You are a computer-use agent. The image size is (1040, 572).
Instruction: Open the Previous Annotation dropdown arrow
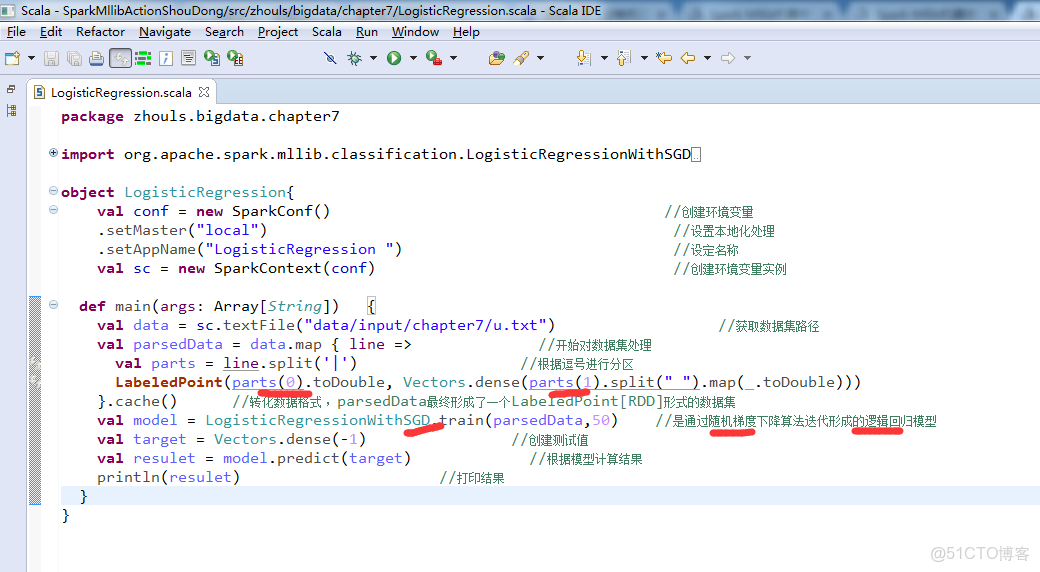pyautogui.click(x=644, y=58)
